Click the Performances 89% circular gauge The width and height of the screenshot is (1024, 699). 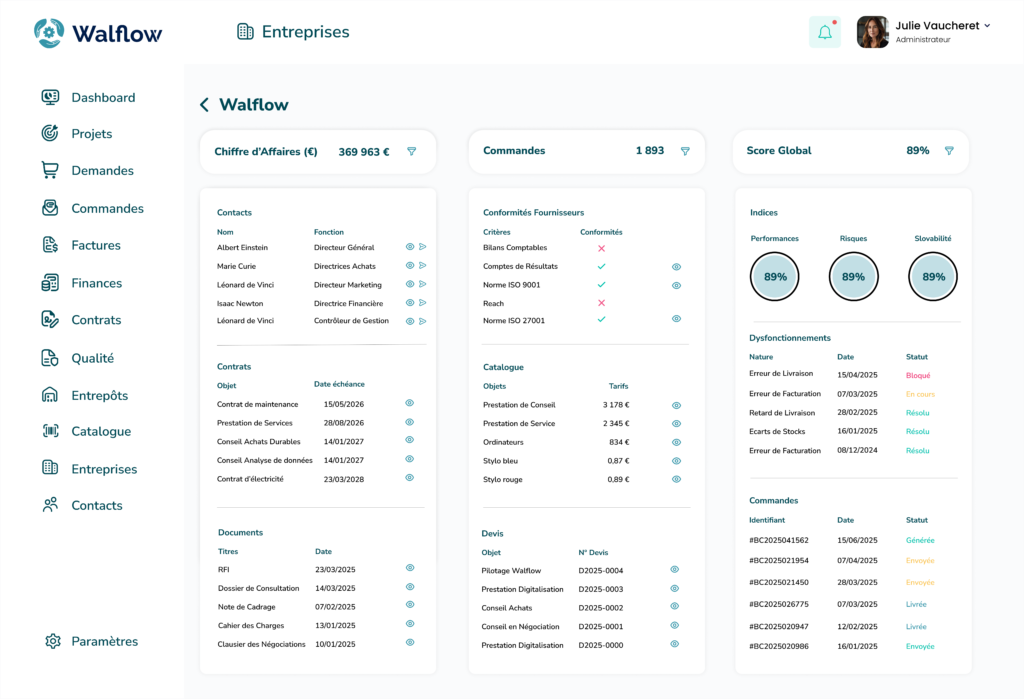coord(775,277)
